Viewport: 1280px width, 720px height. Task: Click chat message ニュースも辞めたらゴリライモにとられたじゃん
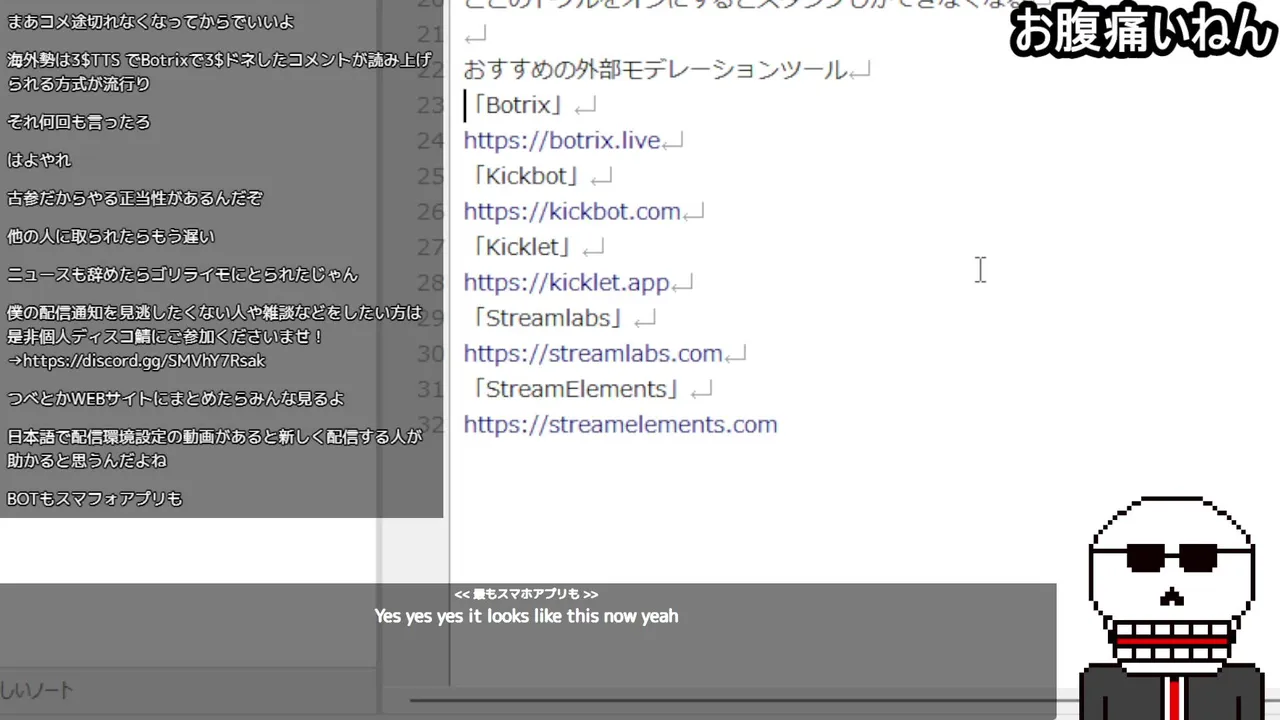coord(182,274)
